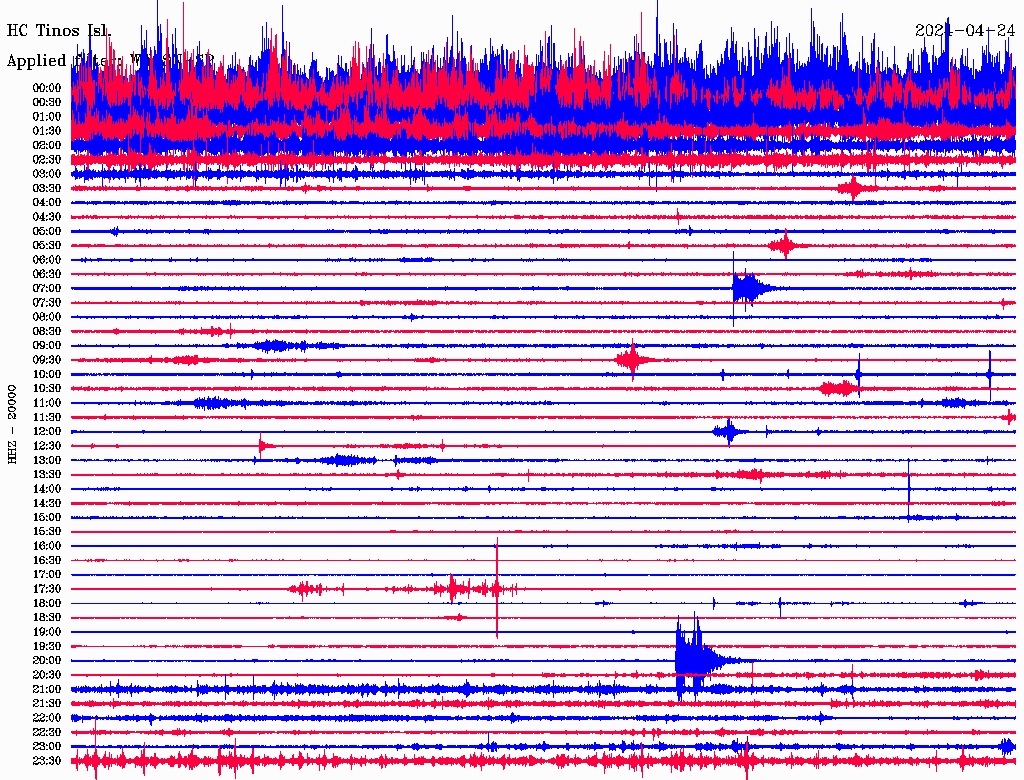This screenshot has width=1024, height=780.
Task: Click the vertical 'HHZ - 20000' axis label
Action: (12, 424)
